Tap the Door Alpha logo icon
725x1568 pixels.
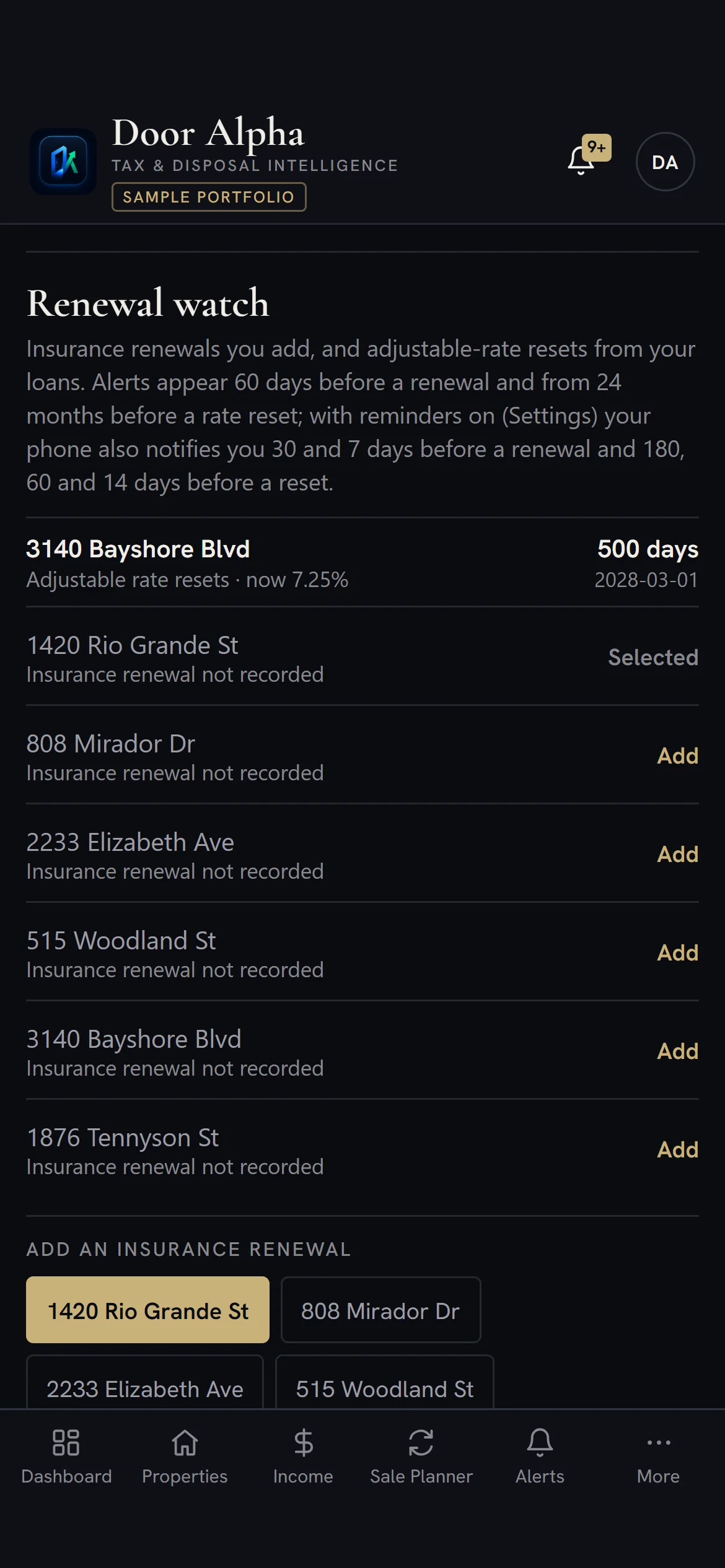coord(63,162)
